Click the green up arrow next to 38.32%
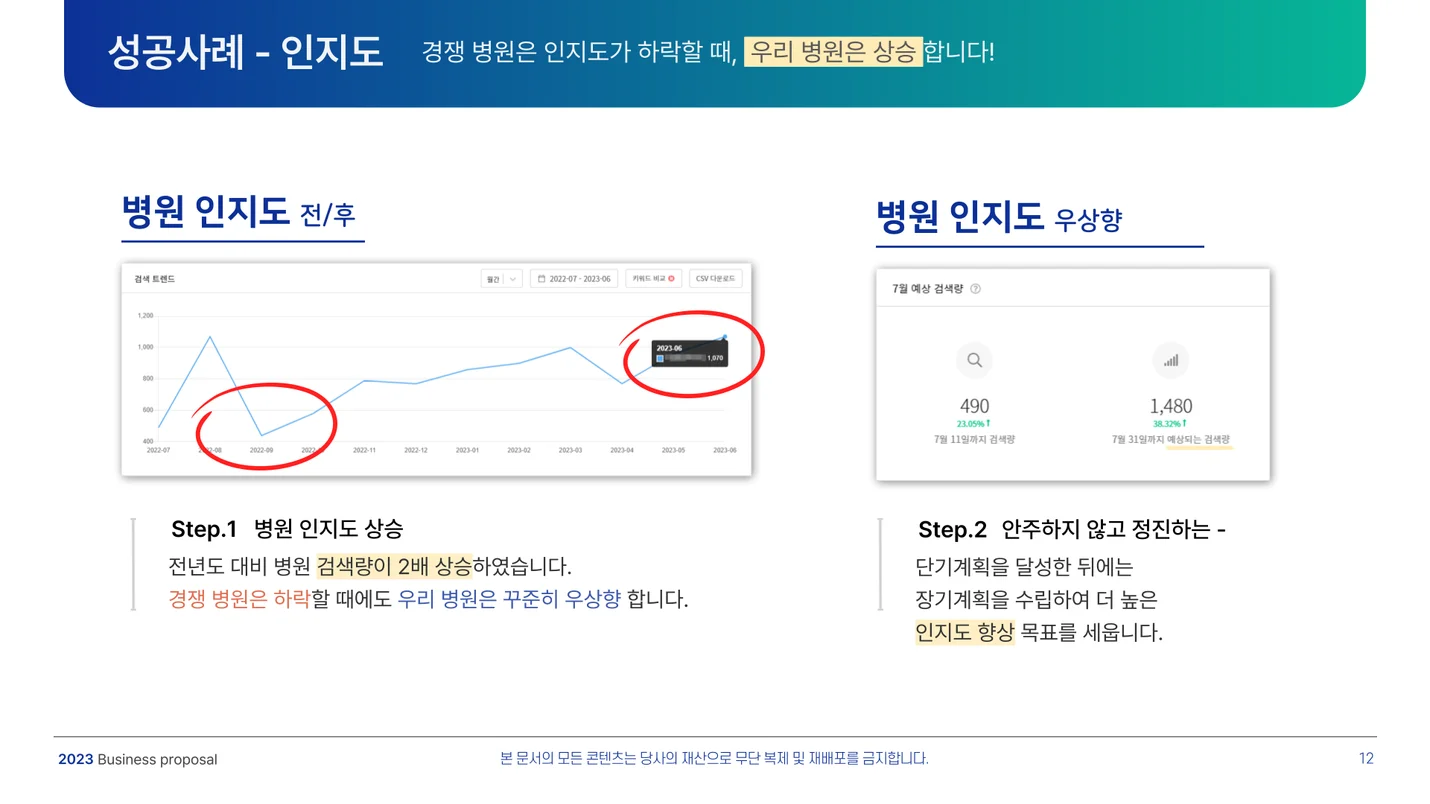This screenshot has height=804, width=1430. tap(1184, 424)
